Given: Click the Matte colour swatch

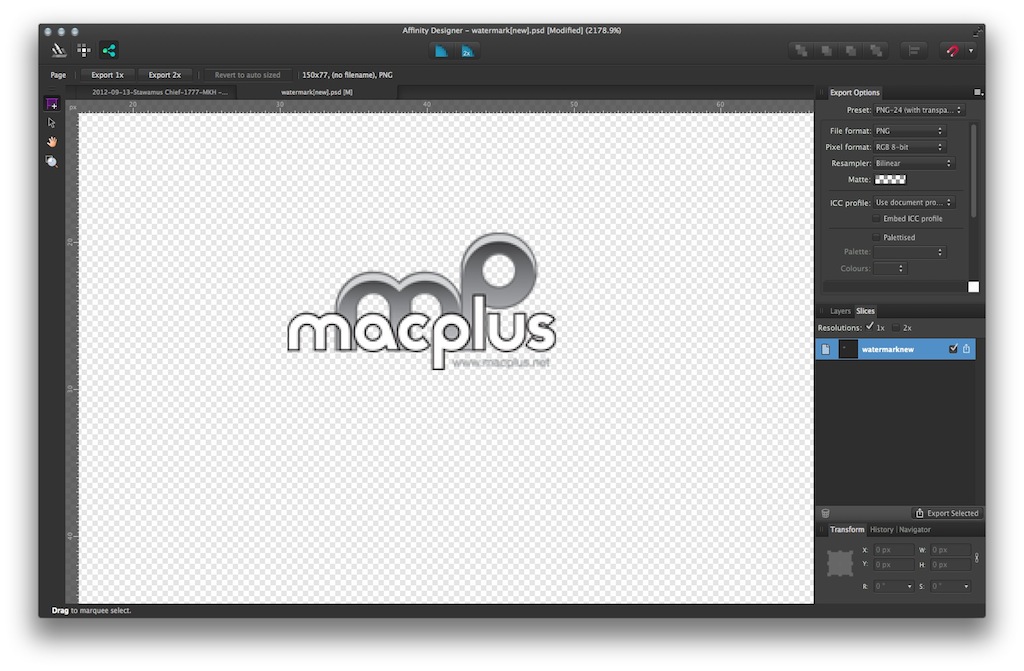Looking at the screenshot, I should click(x=890, y=180).
